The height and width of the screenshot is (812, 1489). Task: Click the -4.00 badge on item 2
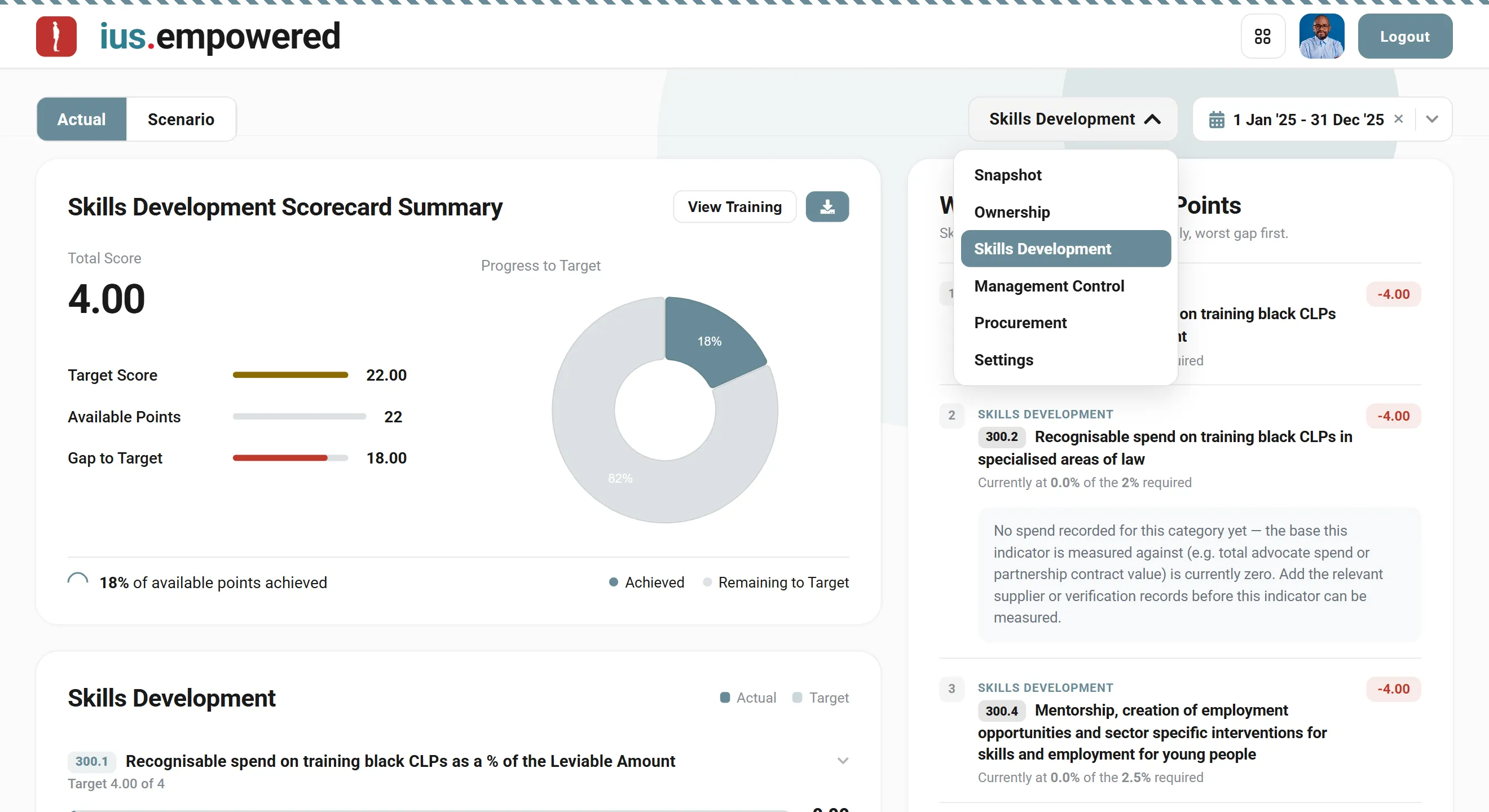coord(1393,416)
